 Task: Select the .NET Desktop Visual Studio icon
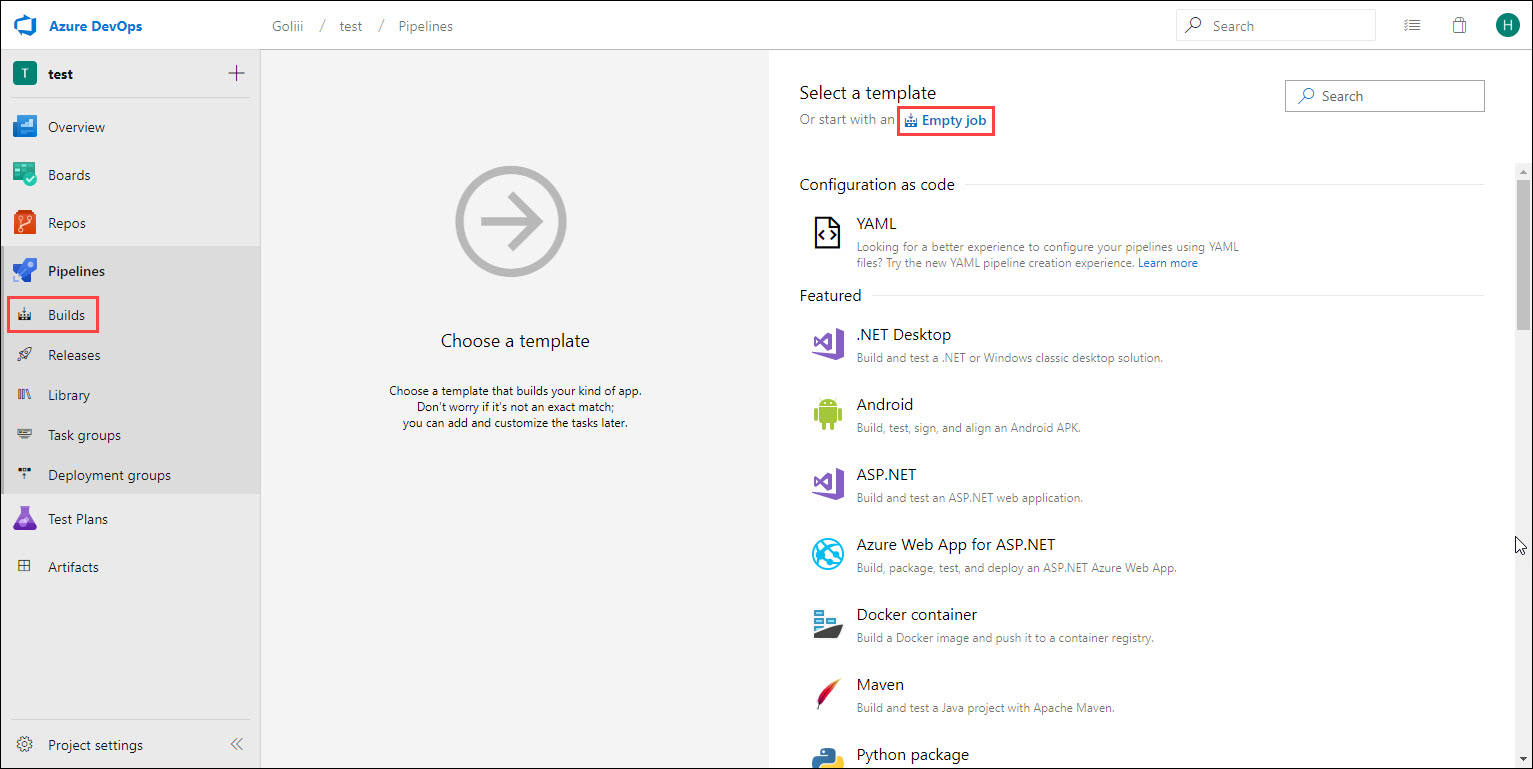(x=828, y=345)
